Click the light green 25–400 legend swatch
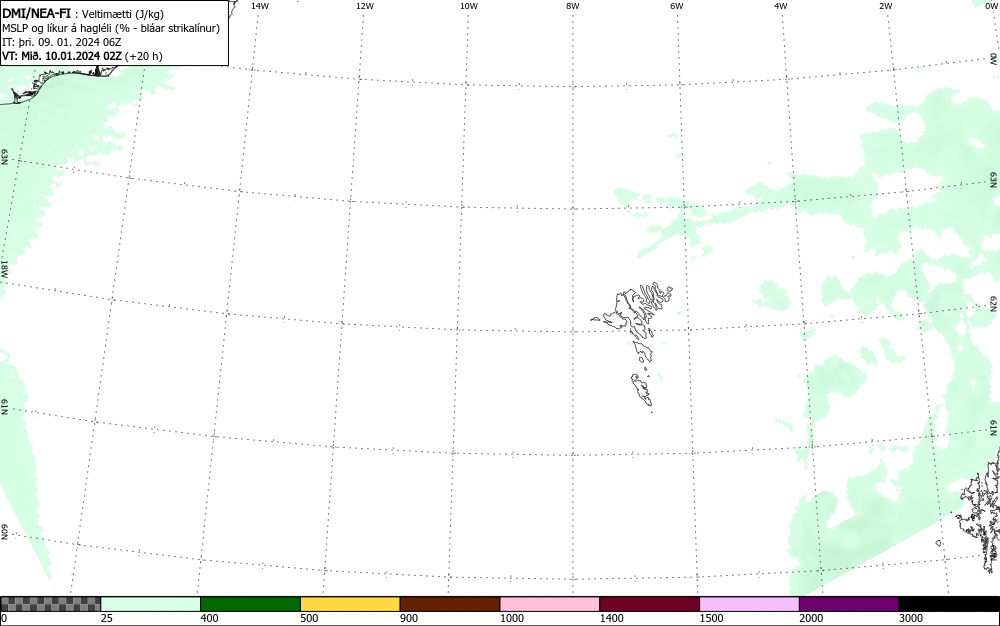1000x626 pixels. [x=151, y=604]
